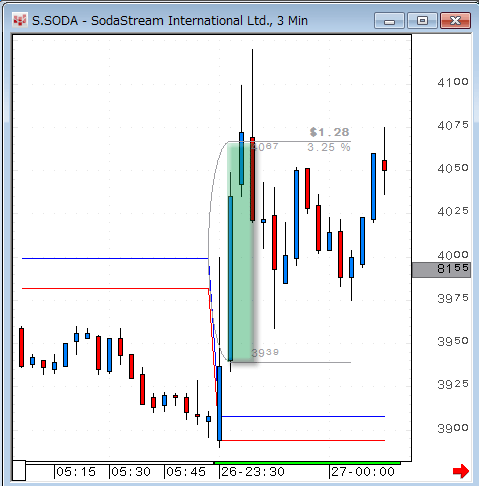This screenshot has width=479, height=486.
Task: Click the gray 8155 current price marker
Action: click(441, 270)
